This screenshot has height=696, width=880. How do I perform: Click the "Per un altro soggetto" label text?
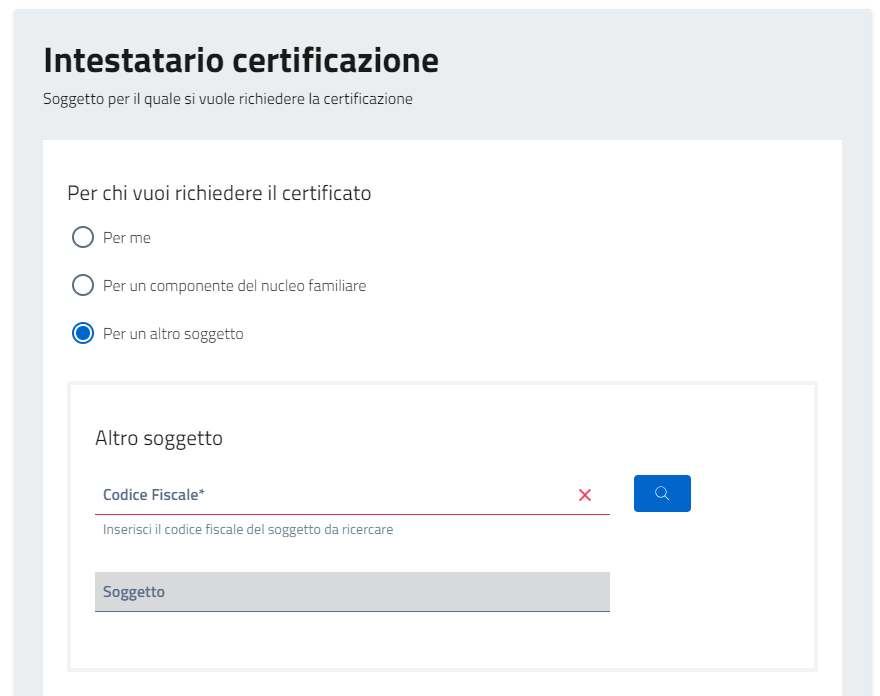pos(173,334)
